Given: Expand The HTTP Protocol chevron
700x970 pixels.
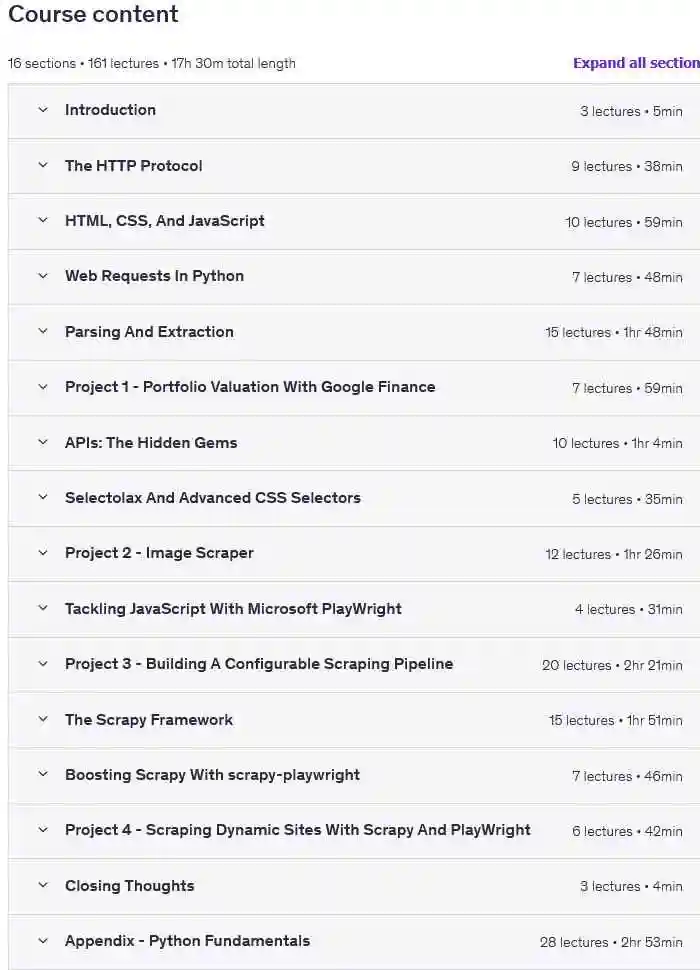Looking at the screenshot, I should pos(43,166).
